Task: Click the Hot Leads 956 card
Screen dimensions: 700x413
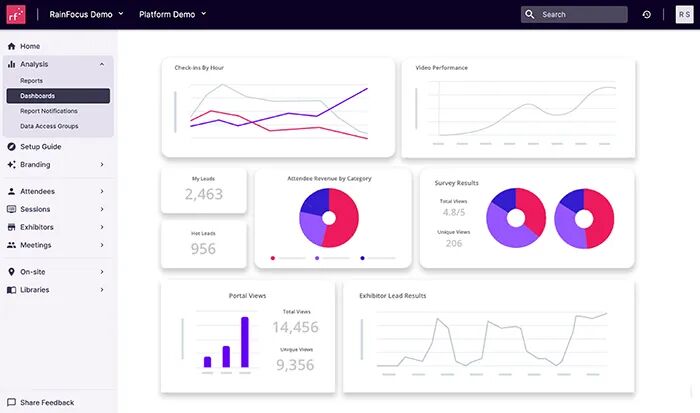Action: tap(204, 245)
